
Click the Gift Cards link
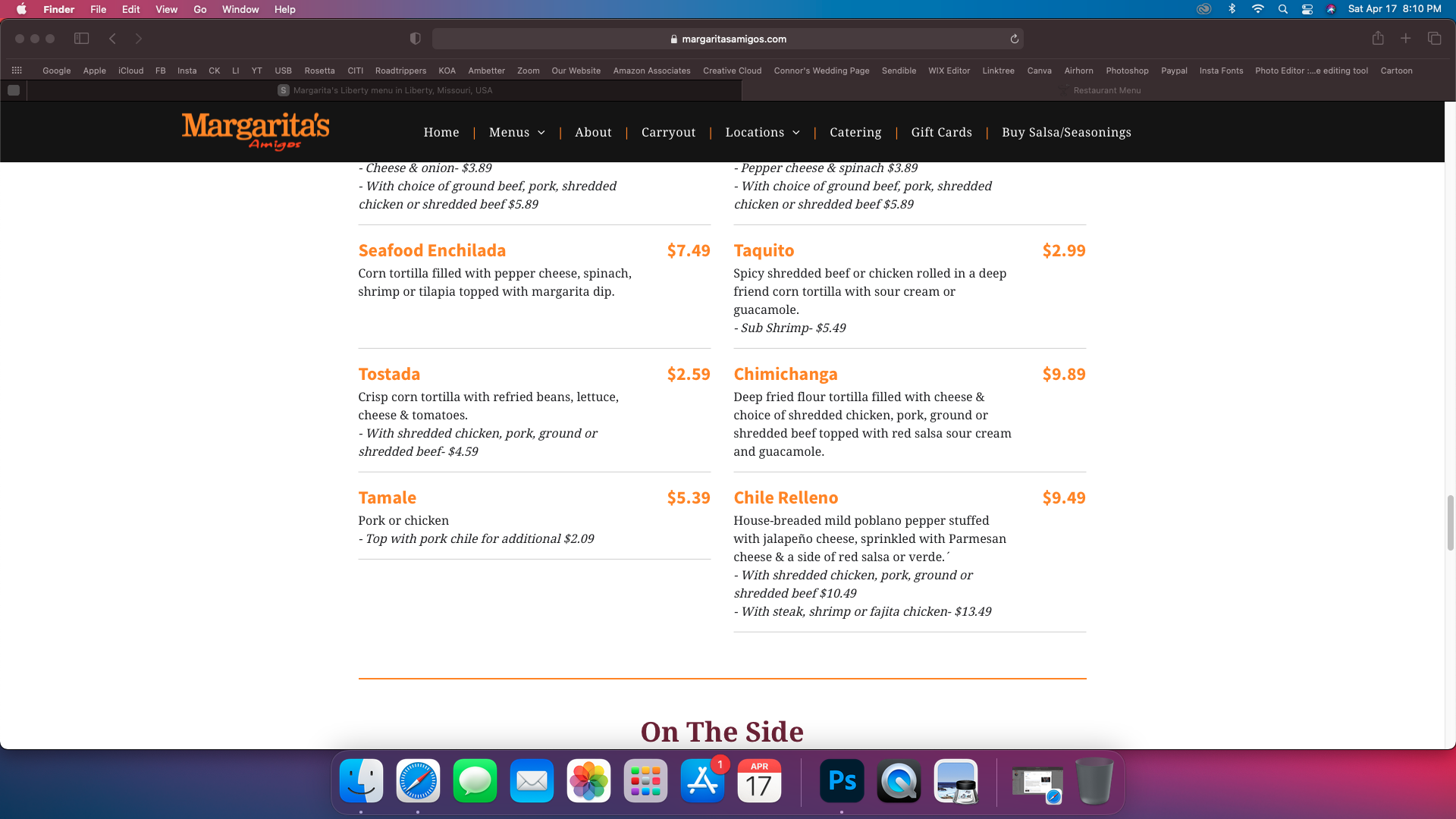pos(941,132)
